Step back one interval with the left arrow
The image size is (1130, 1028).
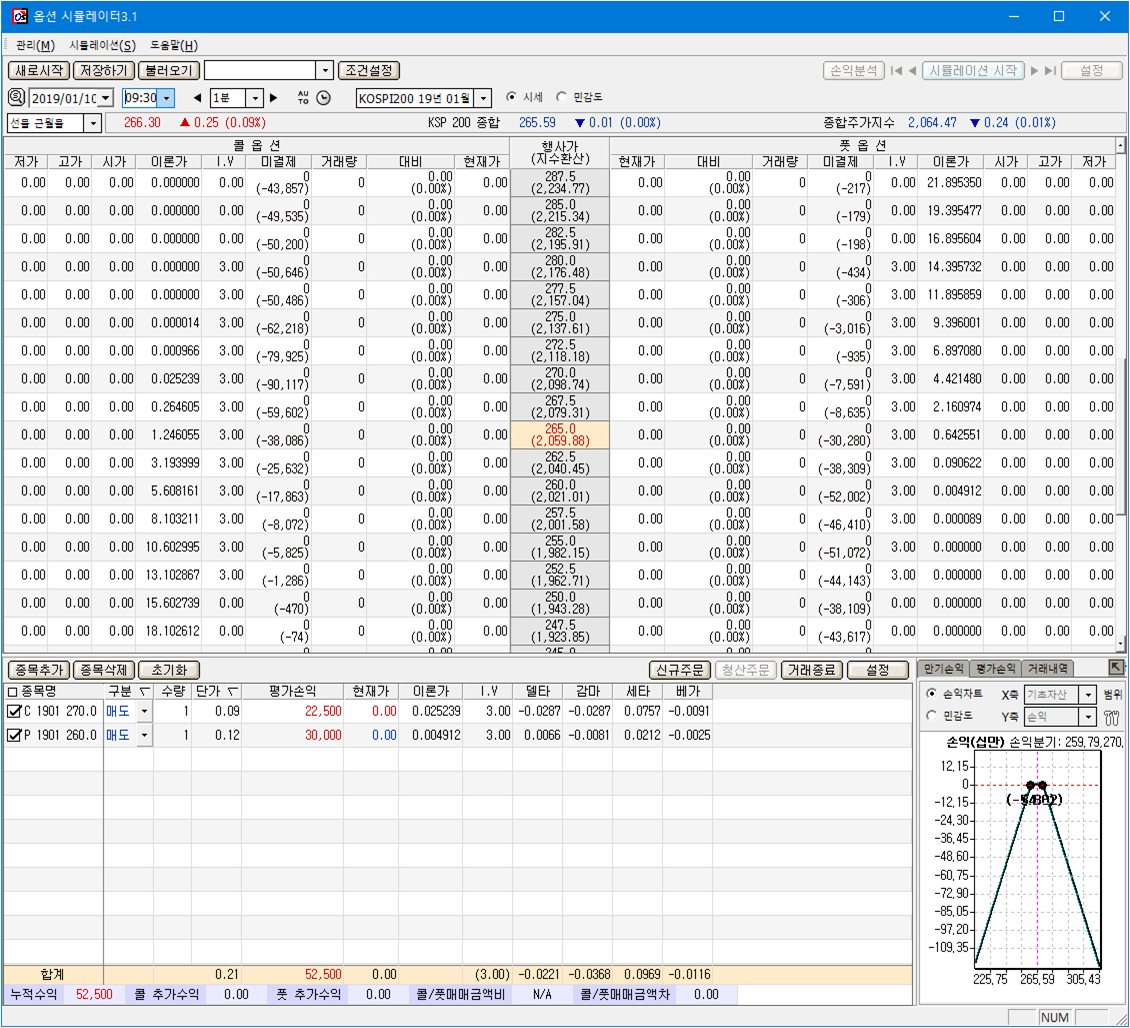(196, 98)
